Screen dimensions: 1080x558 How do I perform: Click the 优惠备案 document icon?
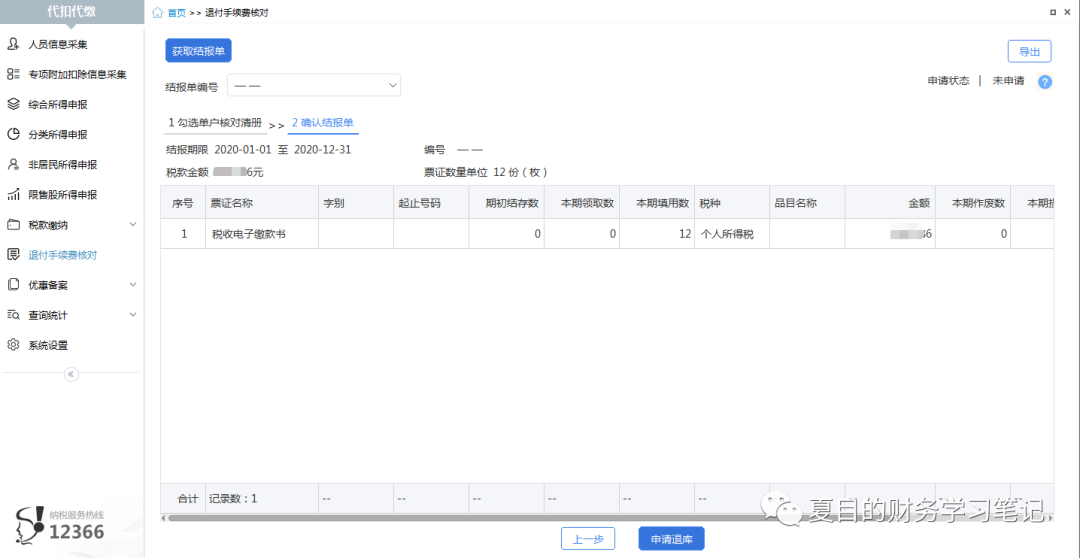coord(12,285)
